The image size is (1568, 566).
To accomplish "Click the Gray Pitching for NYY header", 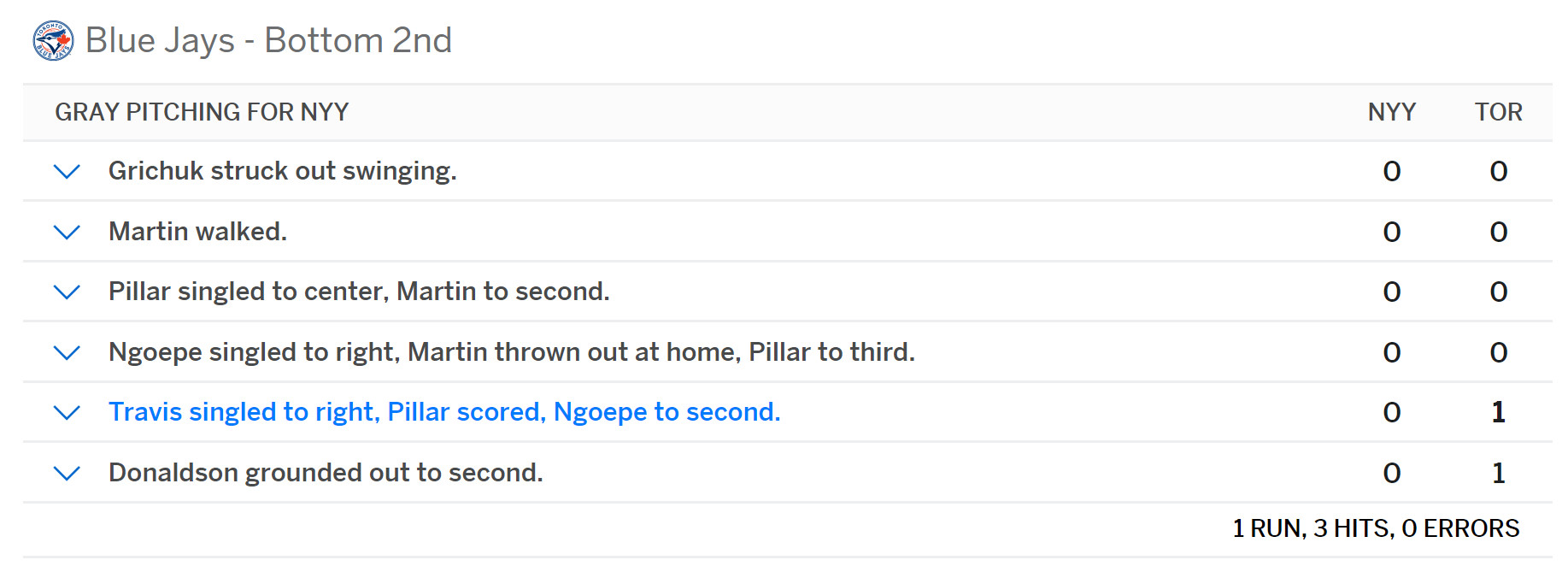I will click(x=202, y=112).
